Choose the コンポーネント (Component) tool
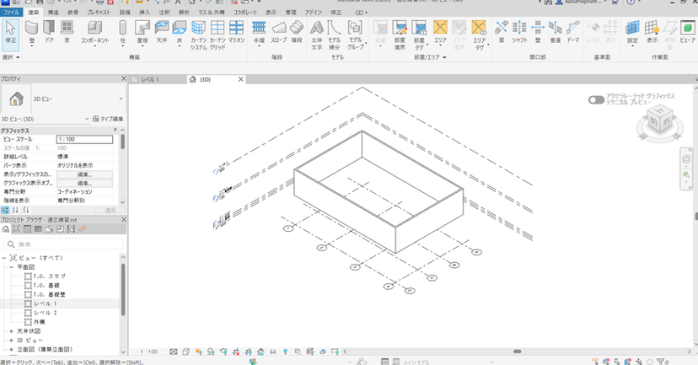Screen dimensions: 698x365 (x=94, y=32)
